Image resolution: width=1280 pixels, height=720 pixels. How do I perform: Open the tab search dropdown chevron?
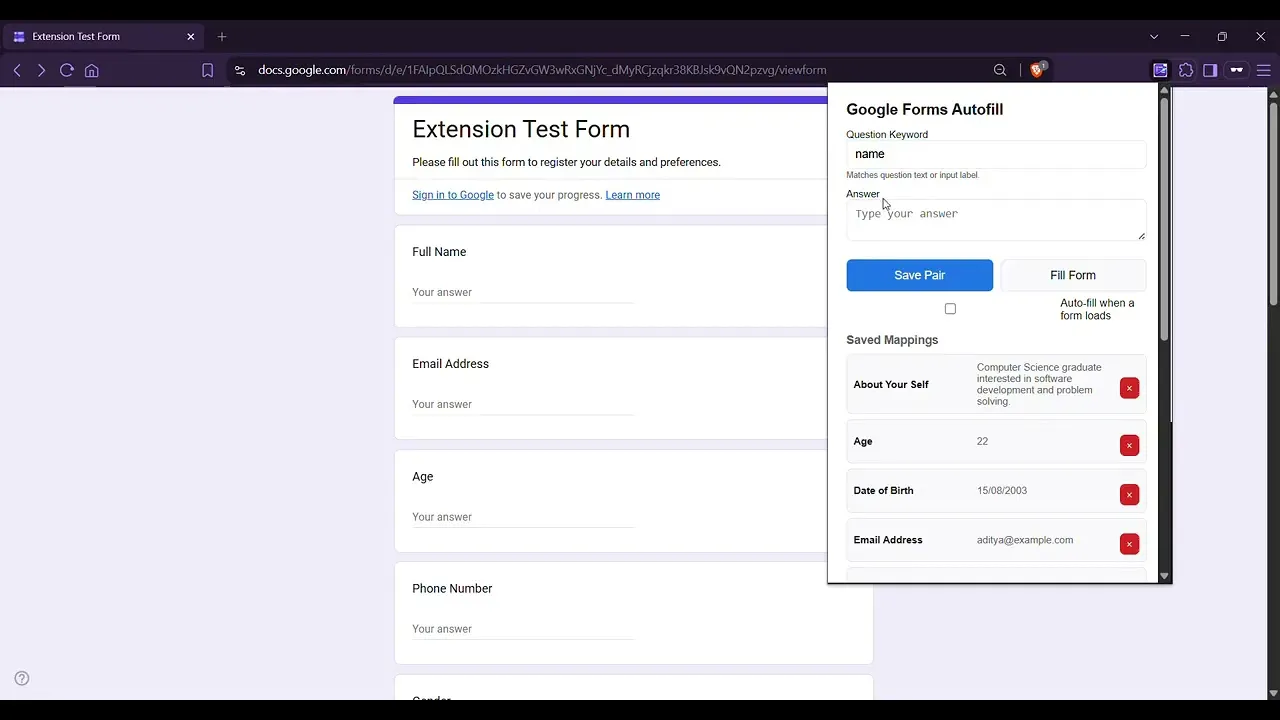click(1154, 36)
